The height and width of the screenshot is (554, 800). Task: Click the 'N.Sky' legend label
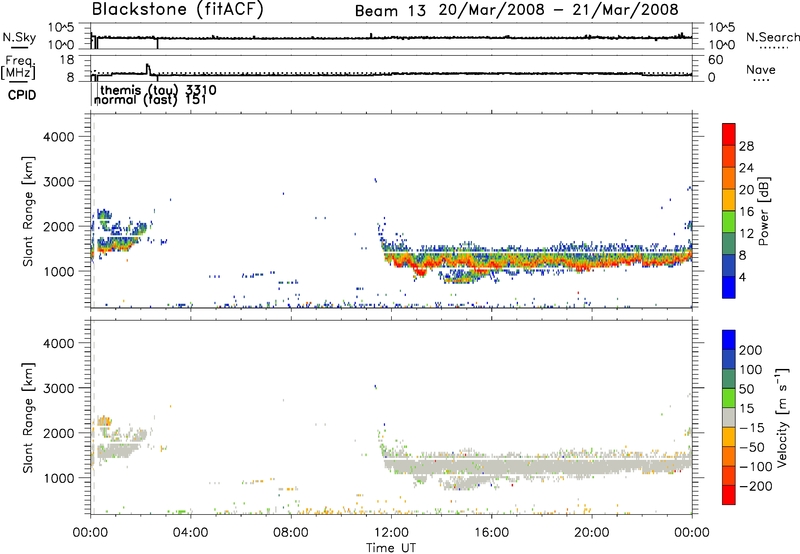[x=19, y=37]
